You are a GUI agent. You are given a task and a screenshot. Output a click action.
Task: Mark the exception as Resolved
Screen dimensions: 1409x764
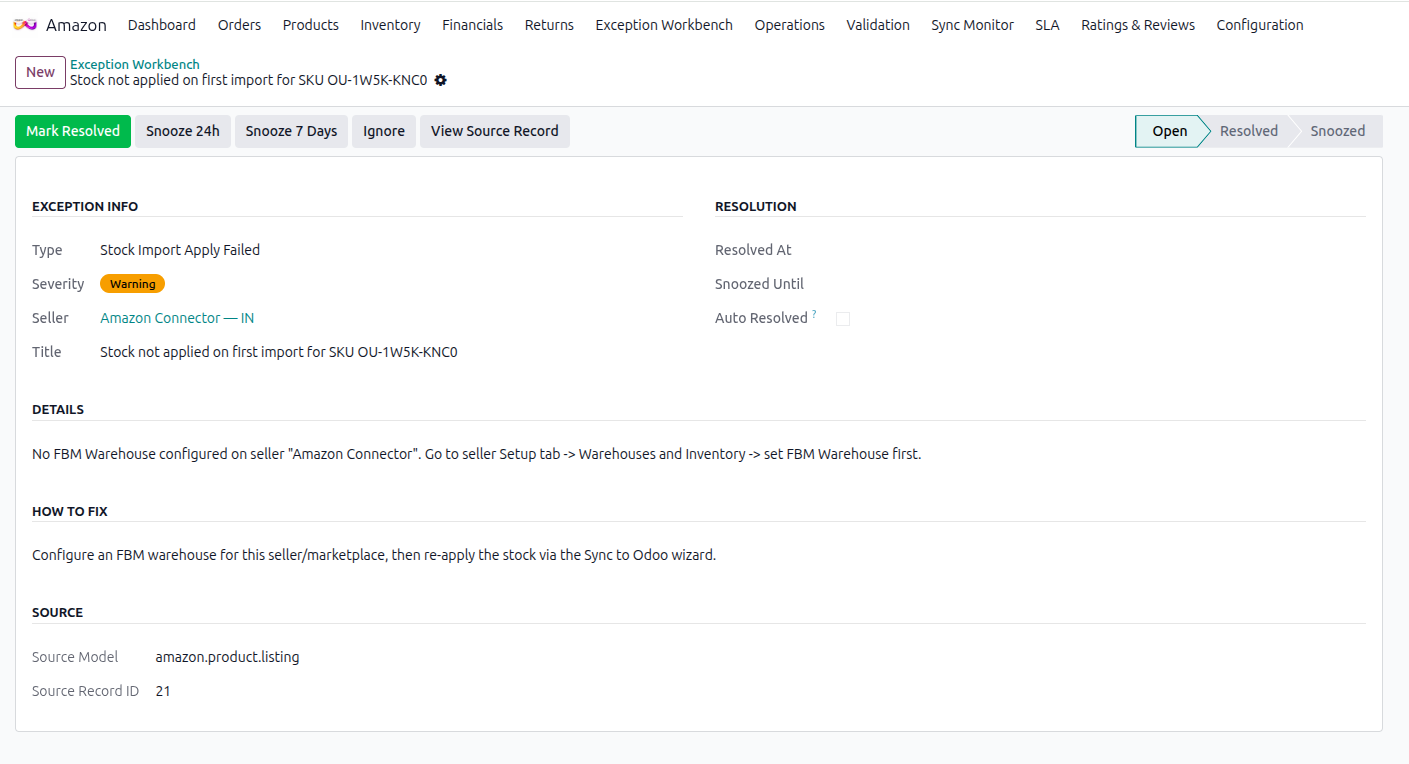(73, 131)
